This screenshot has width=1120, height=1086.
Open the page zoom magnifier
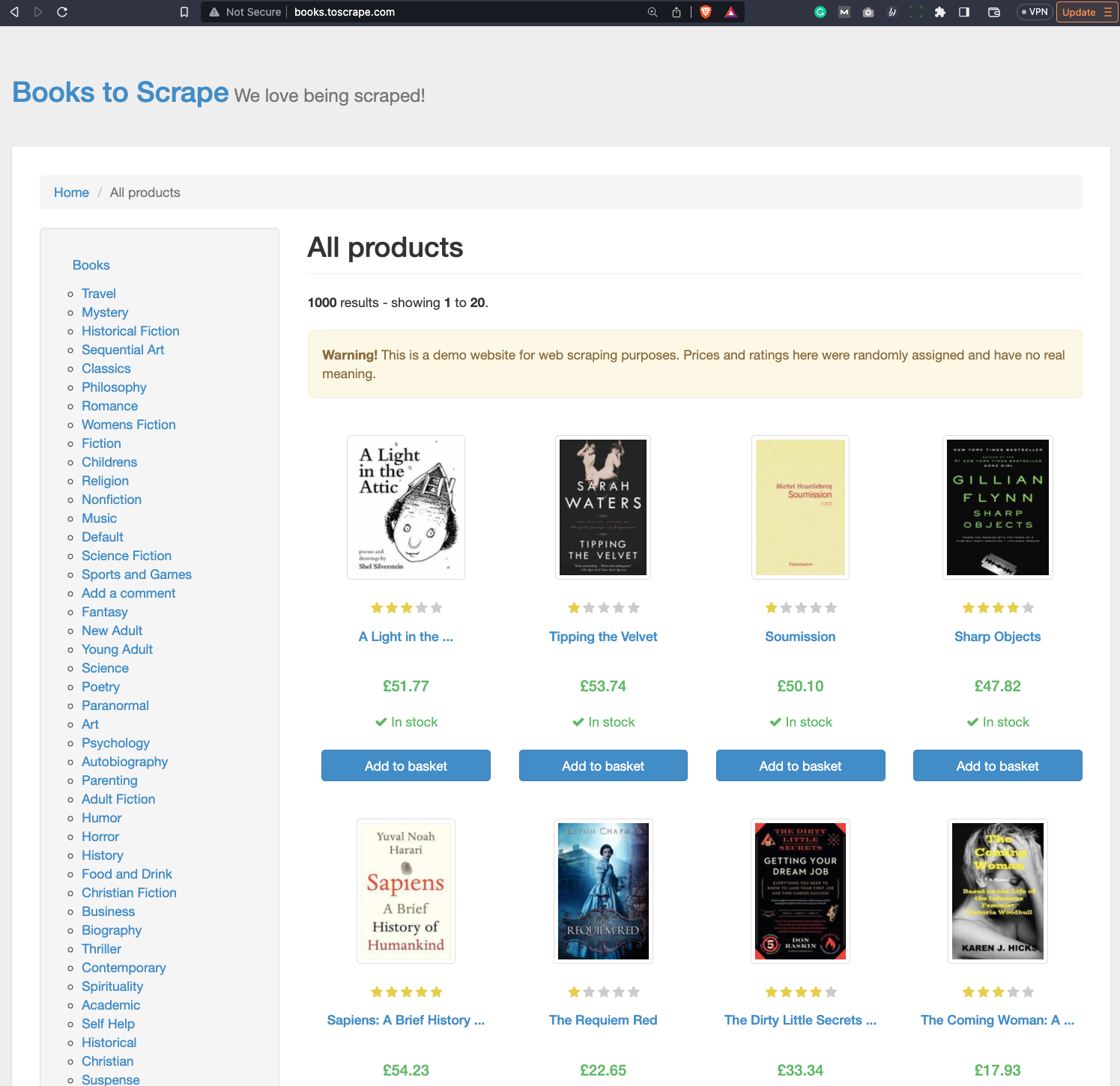(652, 12)
